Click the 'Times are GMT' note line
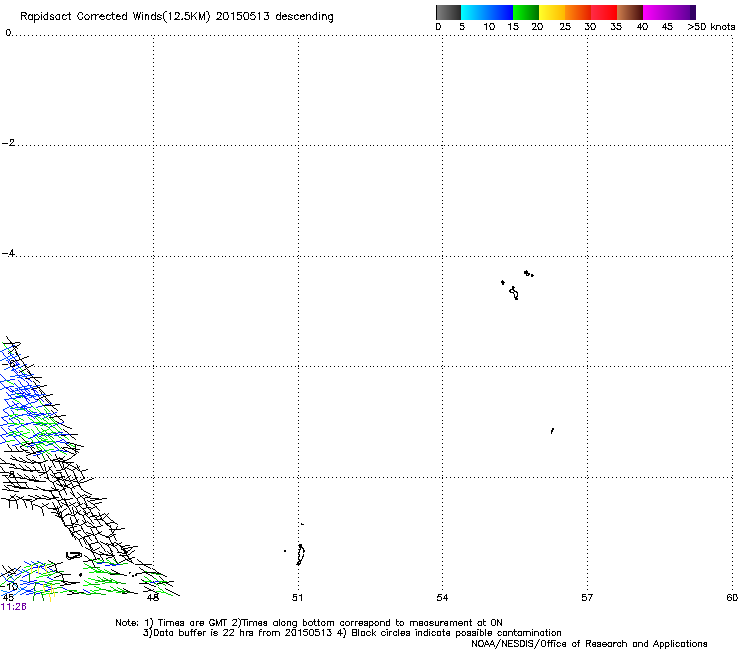Viewport: 740px width, 650px height. coord(309,623)
